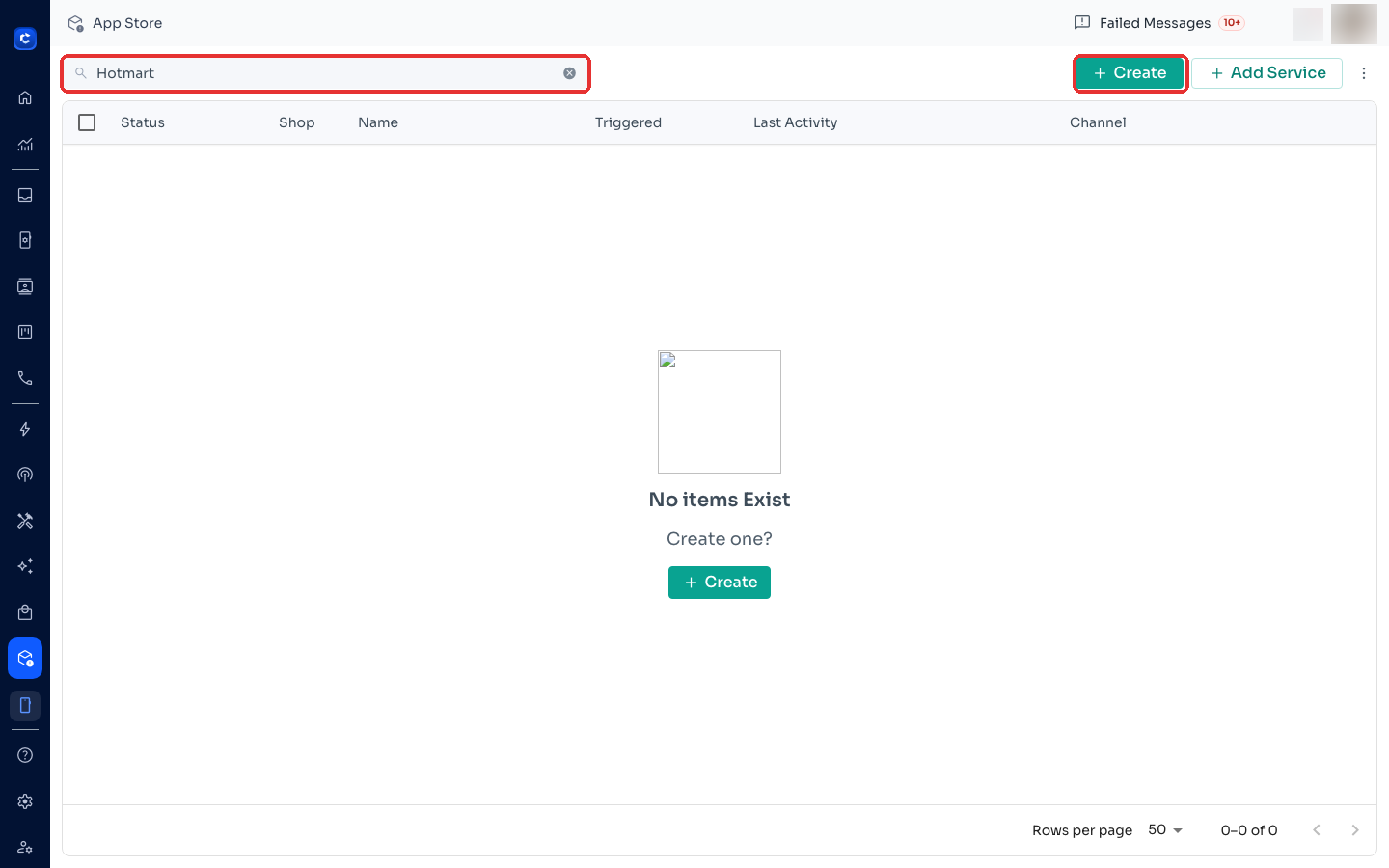This screenshot has height=868, width=1389.
Task: Open the broadcast signal icon in sidebar
Action: pos(25,475)
